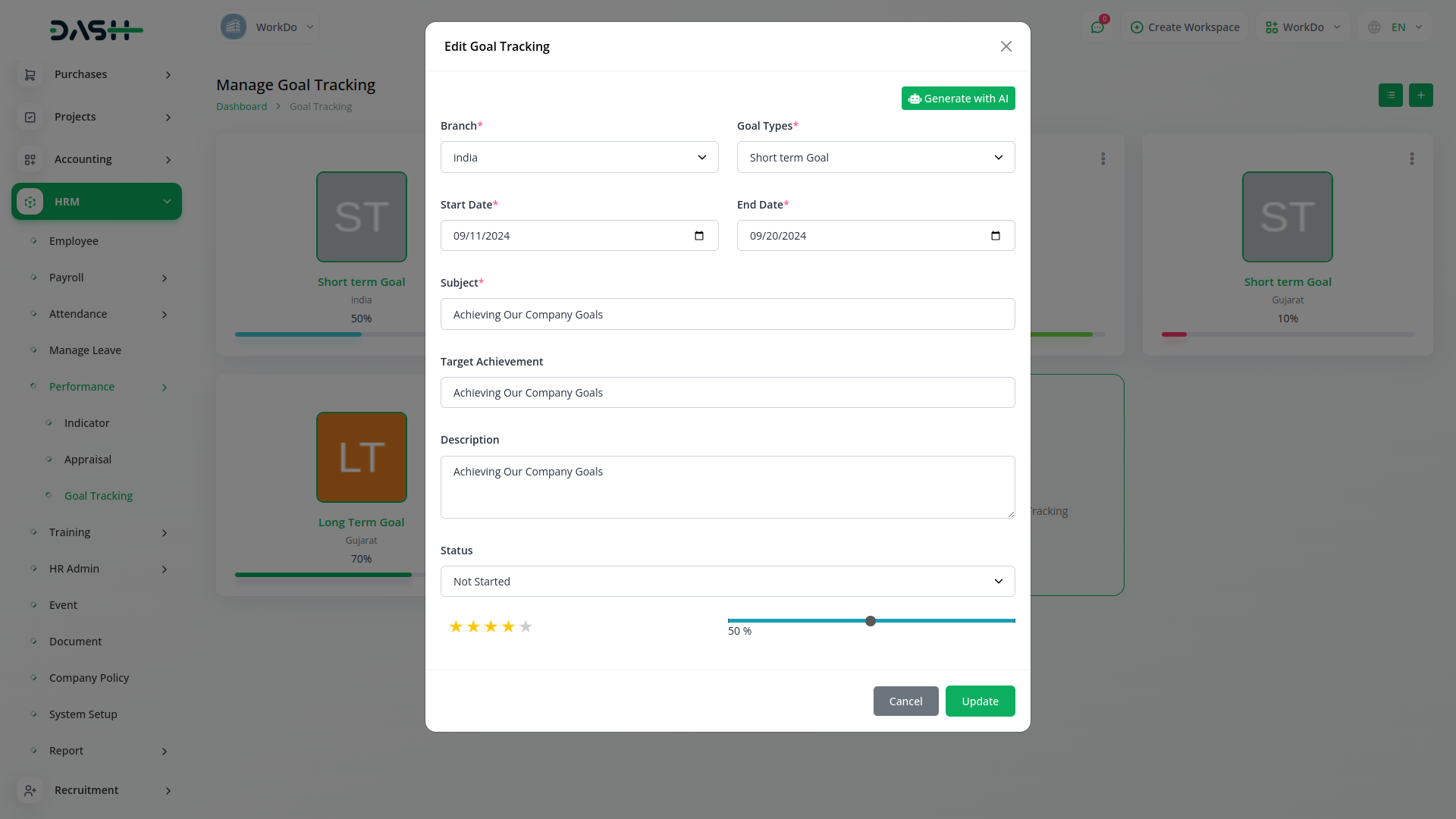Image resolution: width=1456 pixels, height=819 pixels.
Task: Open Goal Types dropdown
Action: click(x=875, y=157)
